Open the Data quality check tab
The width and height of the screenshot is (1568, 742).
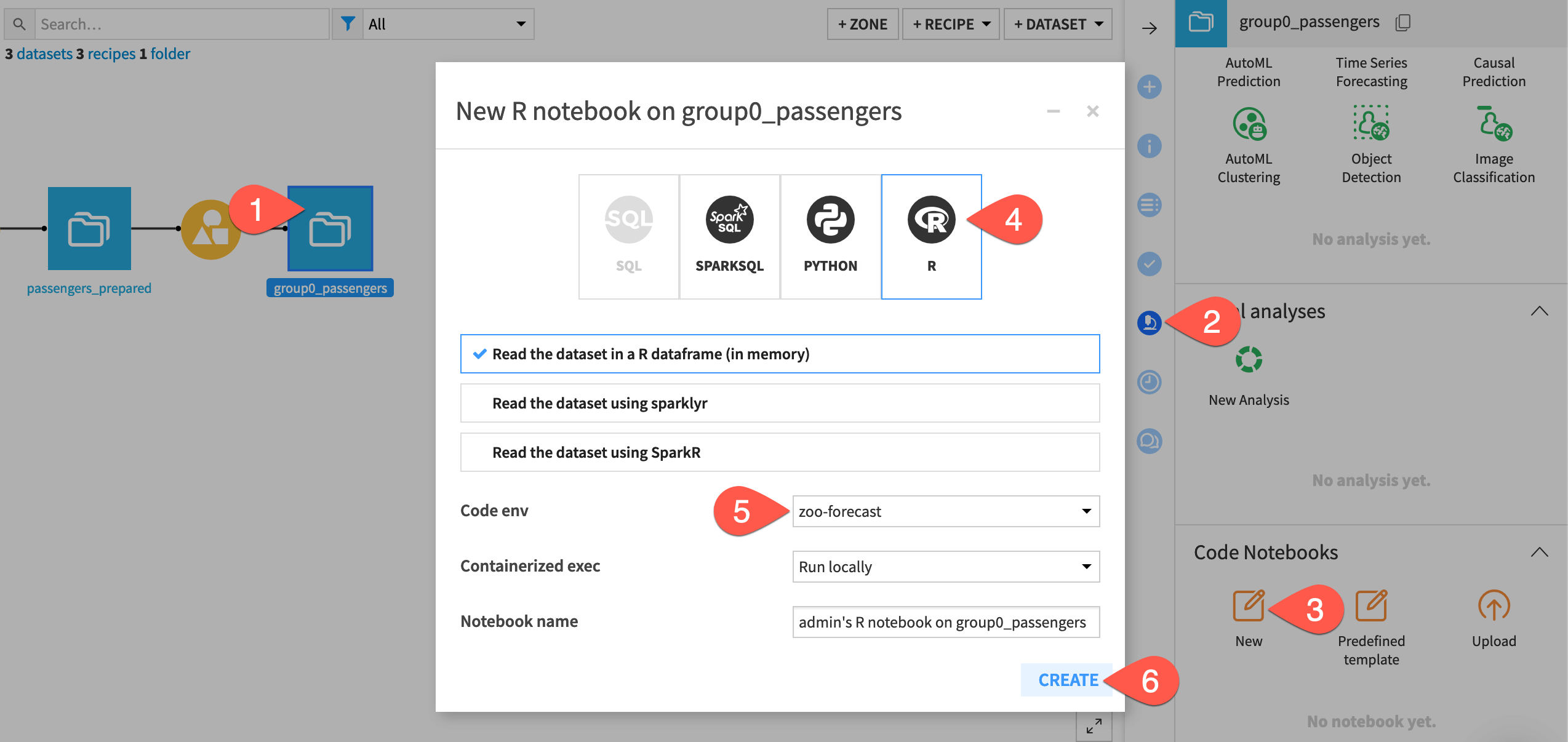click(x=1149, y=264)
